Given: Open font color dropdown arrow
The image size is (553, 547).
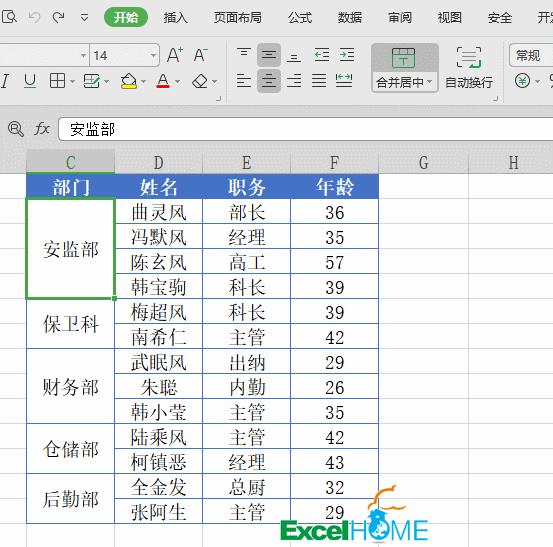Looking at the screenshot, I should click(x=178, y=82).
